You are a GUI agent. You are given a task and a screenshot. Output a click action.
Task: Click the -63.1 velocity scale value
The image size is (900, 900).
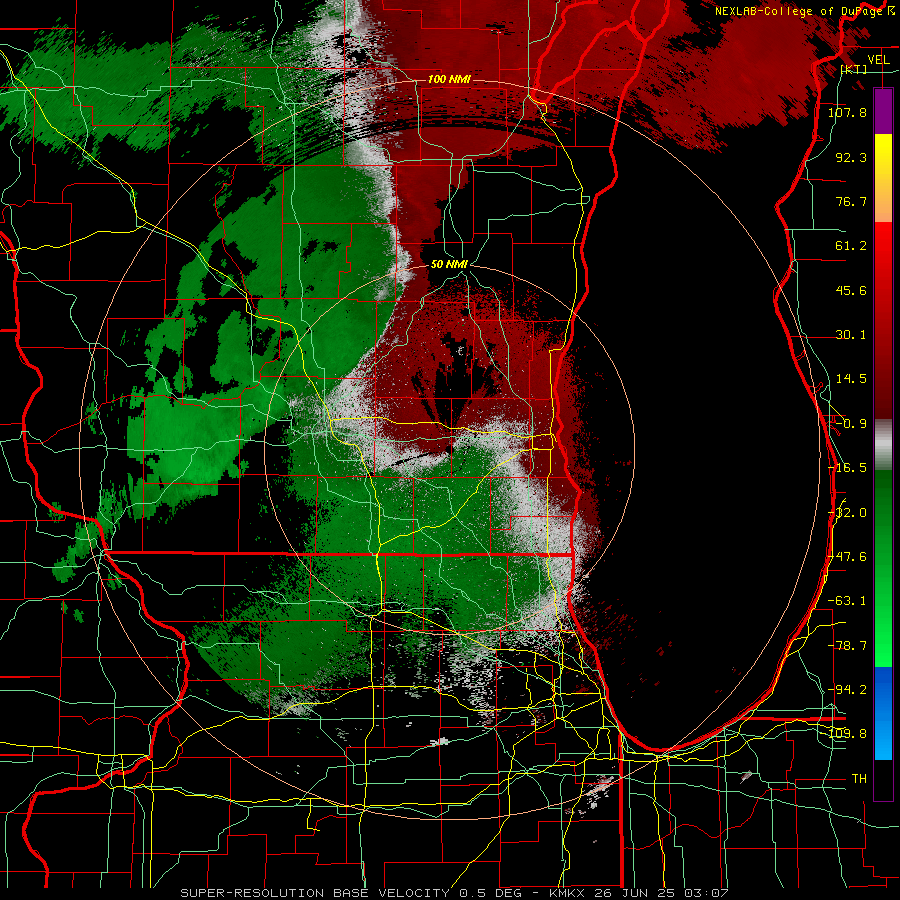pos(847,601)
